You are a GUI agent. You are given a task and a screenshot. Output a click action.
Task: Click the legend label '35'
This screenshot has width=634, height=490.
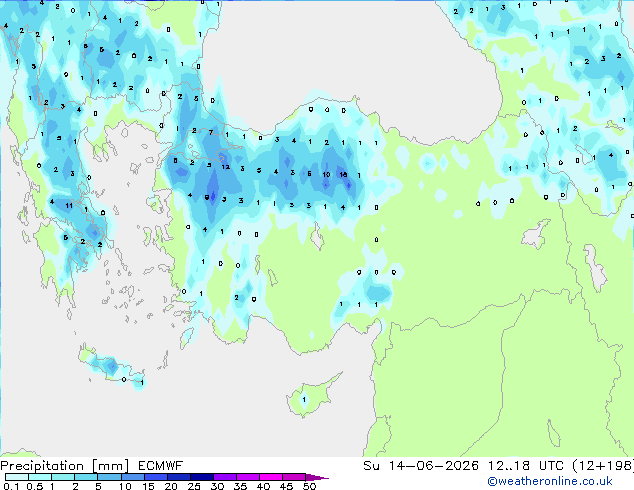pos(240,486)
